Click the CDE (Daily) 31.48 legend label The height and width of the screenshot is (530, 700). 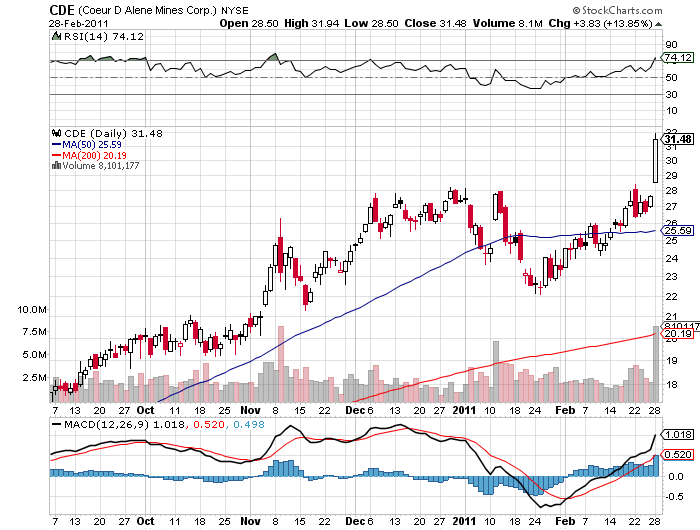[113, 133]
